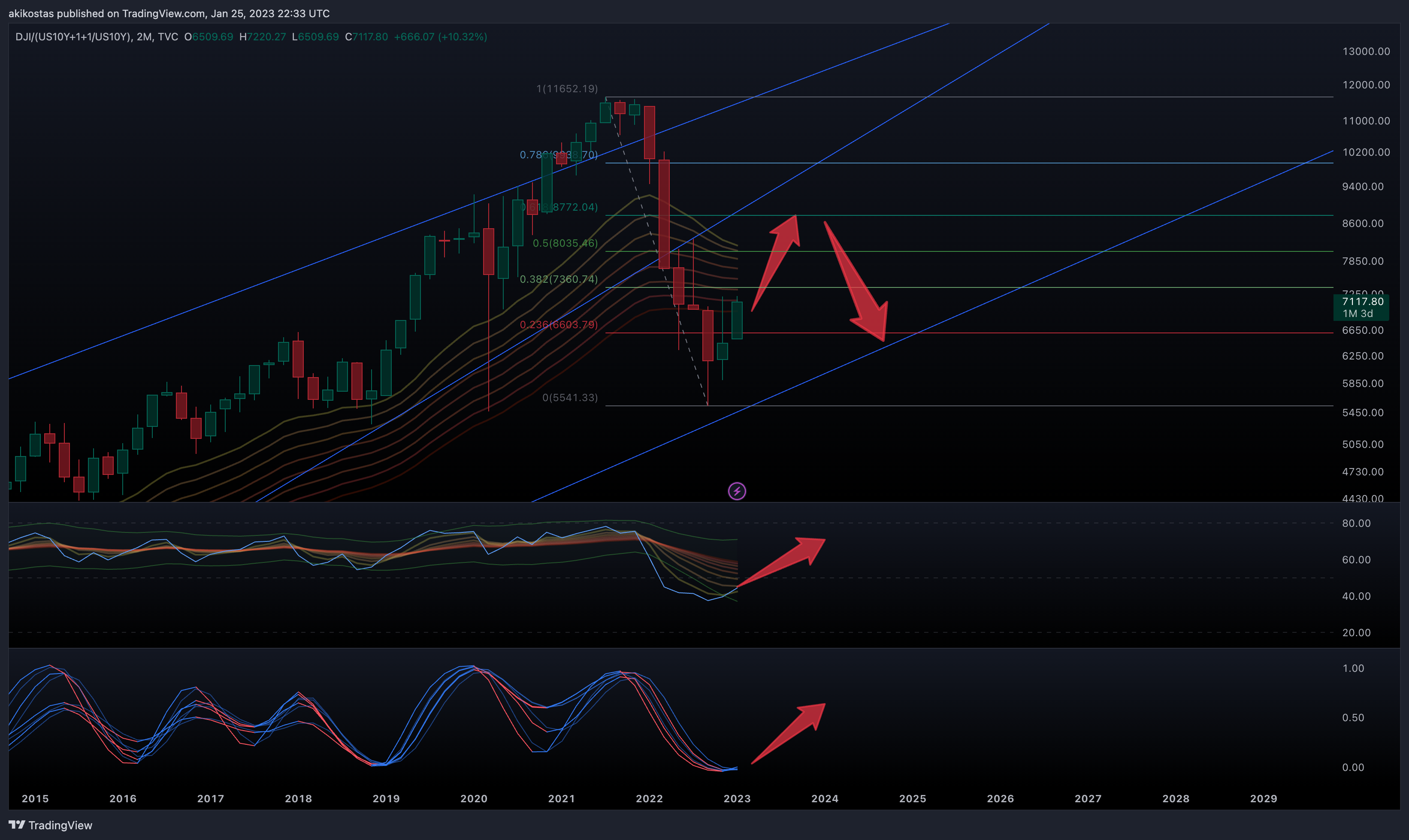Click the 0.50 stochastic axis label
Screen dimensions: 1409x840
[1353, 718]
